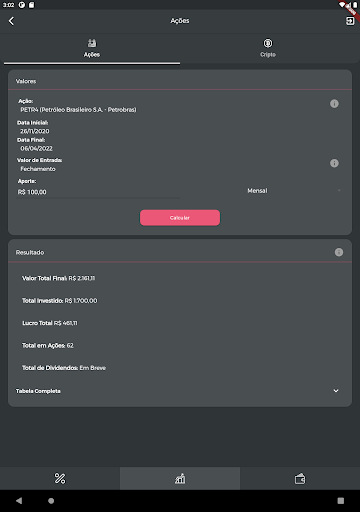This screenshot has height=512, width=360.
Task: Tap the back arrow in header
Action: (x=11, y=21)
